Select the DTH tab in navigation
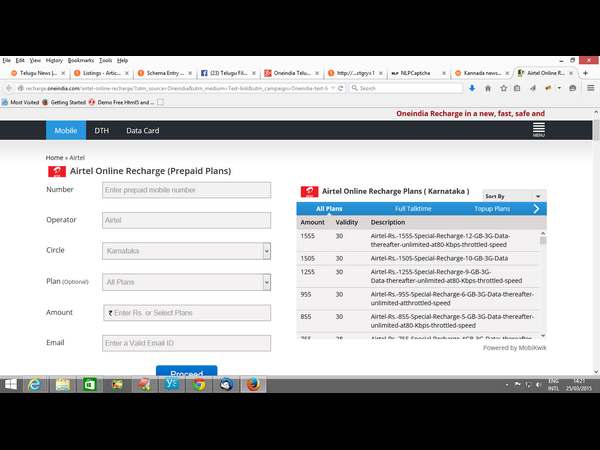This screenshot has height=450, width=600. [x=101, y=131]
